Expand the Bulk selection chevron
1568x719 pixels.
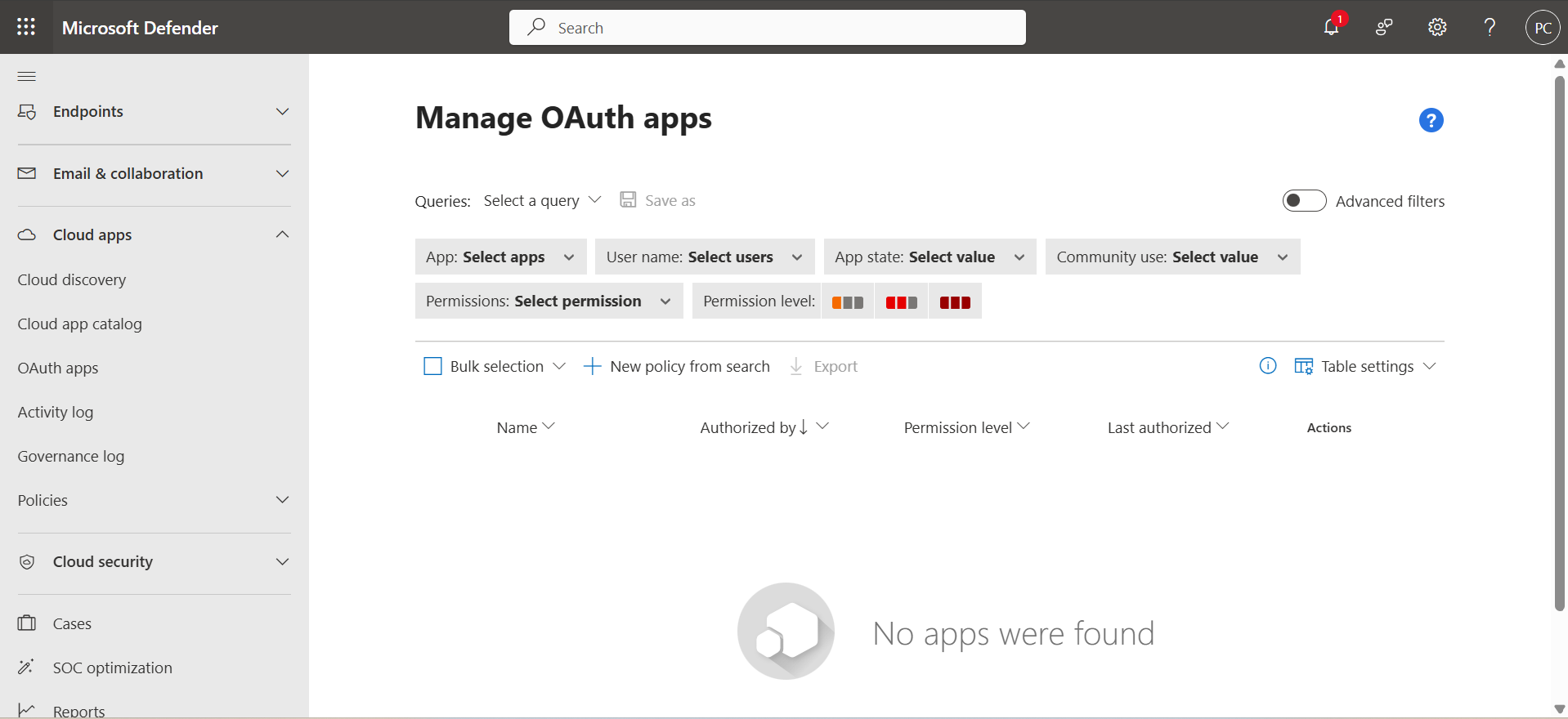coord(559,366)
